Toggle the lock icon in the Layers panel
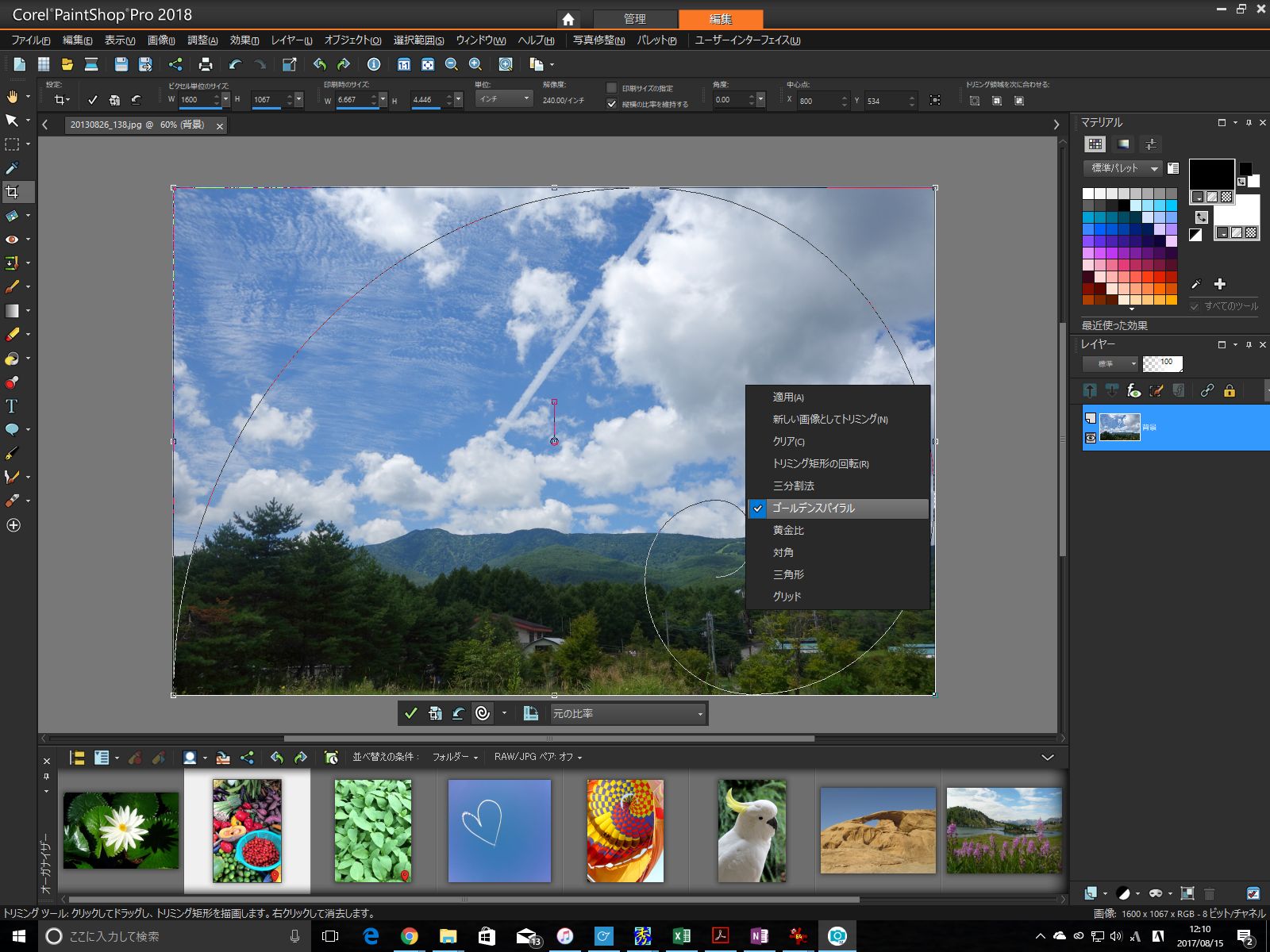The width and height of the screenshot is (1270, 952). [x=1230, y=390]
